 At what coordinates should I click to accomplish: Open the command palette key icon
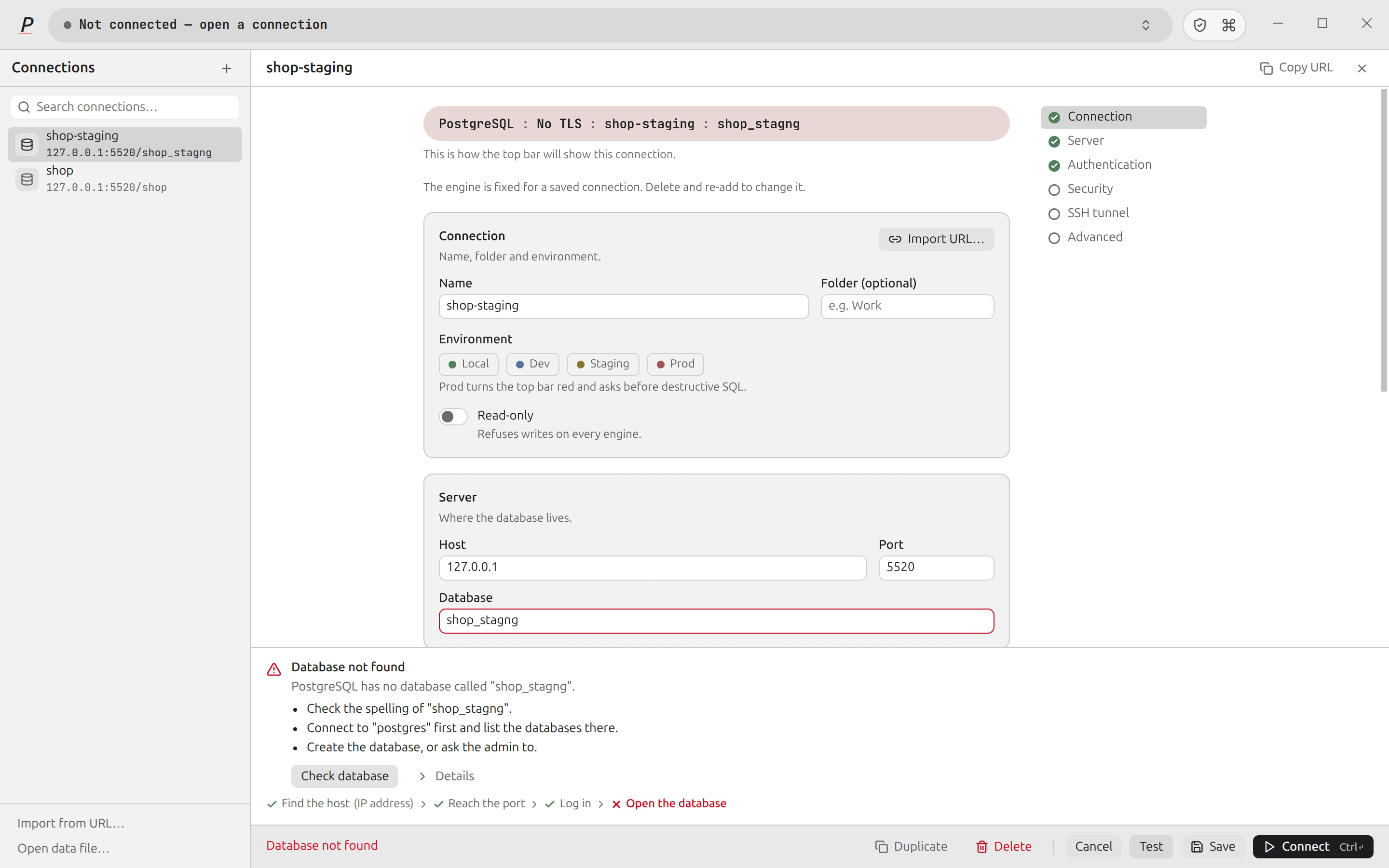(1229, 25)
